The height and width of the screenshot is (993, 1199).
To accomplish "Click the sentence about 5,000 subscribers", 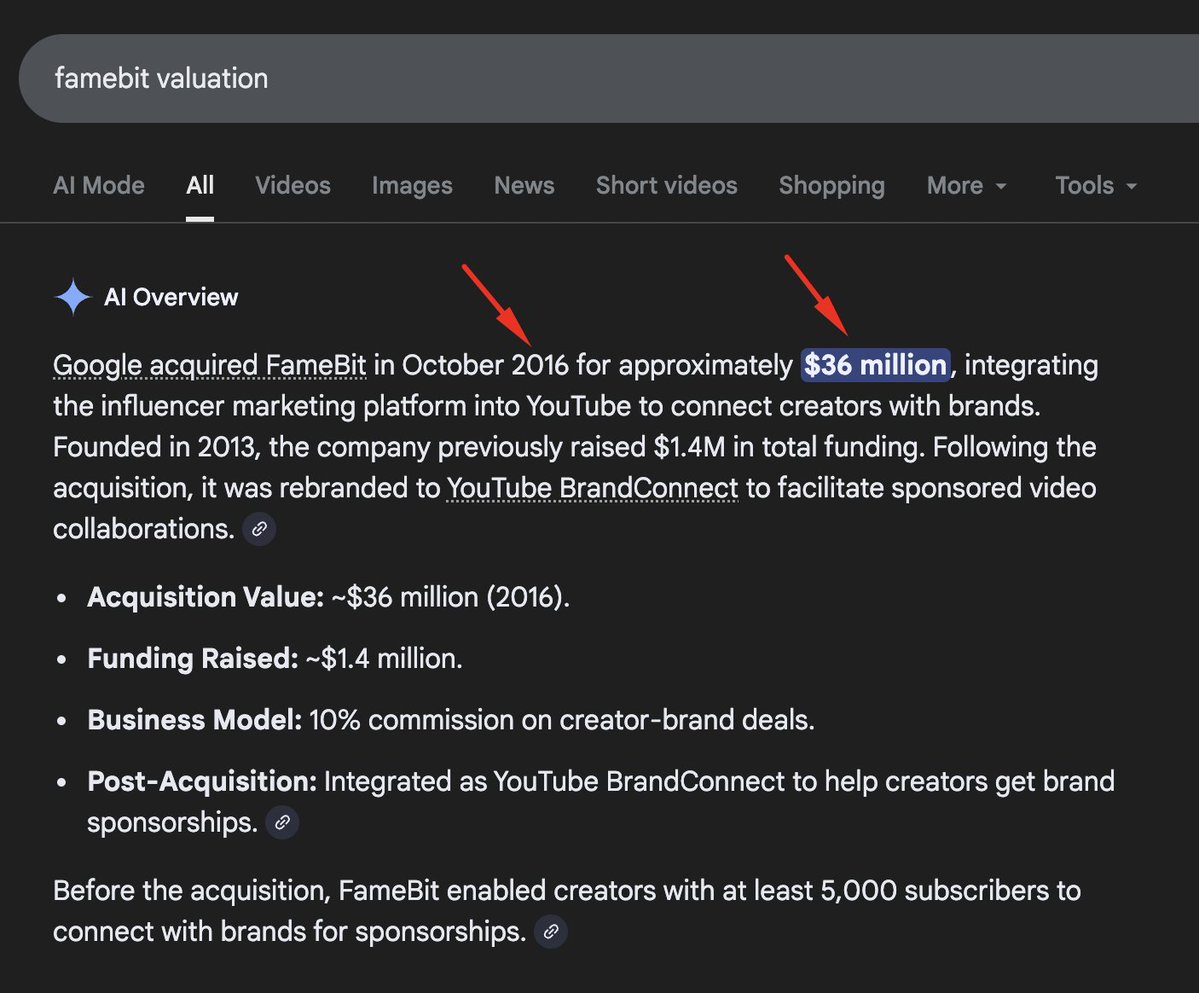I will (x=567, y=911).
